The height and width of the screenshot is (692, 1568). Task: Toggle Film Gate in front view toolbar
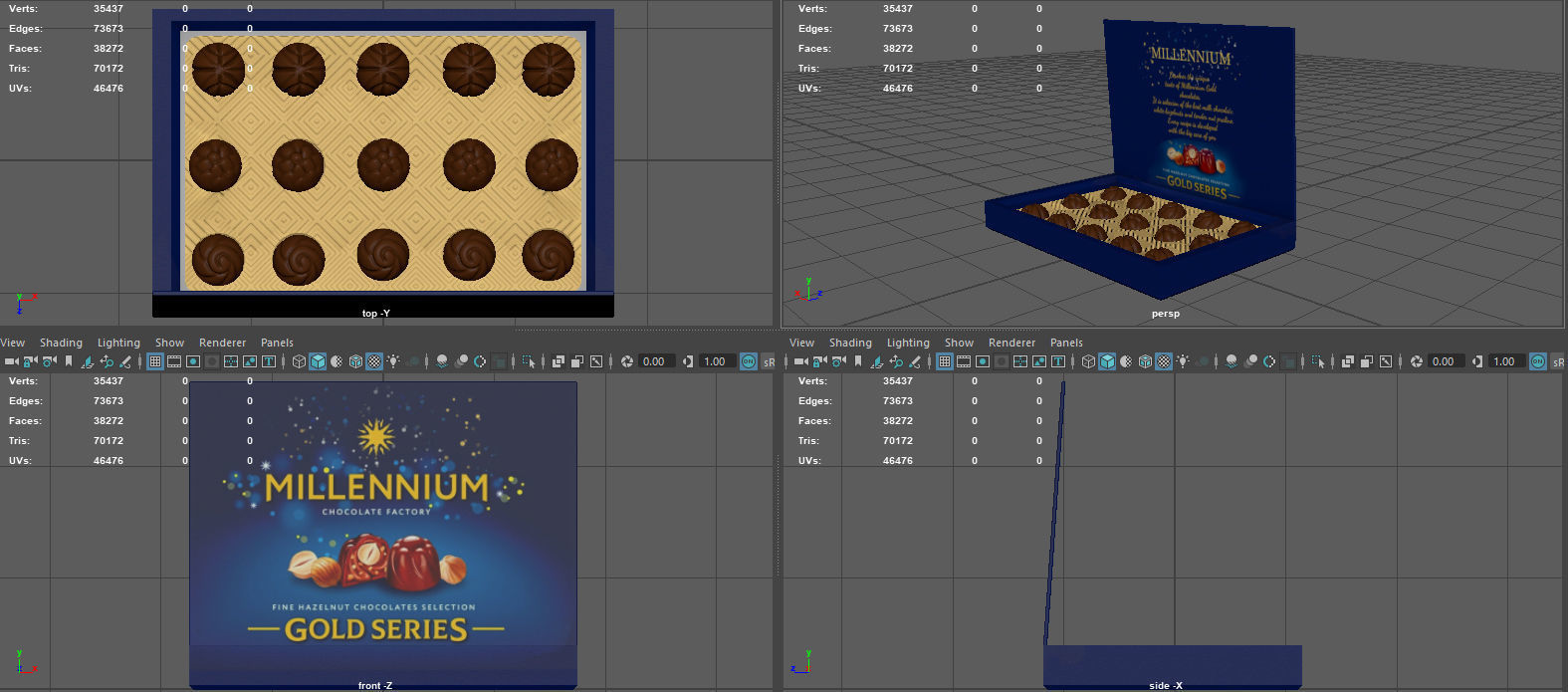pos(174,361)
